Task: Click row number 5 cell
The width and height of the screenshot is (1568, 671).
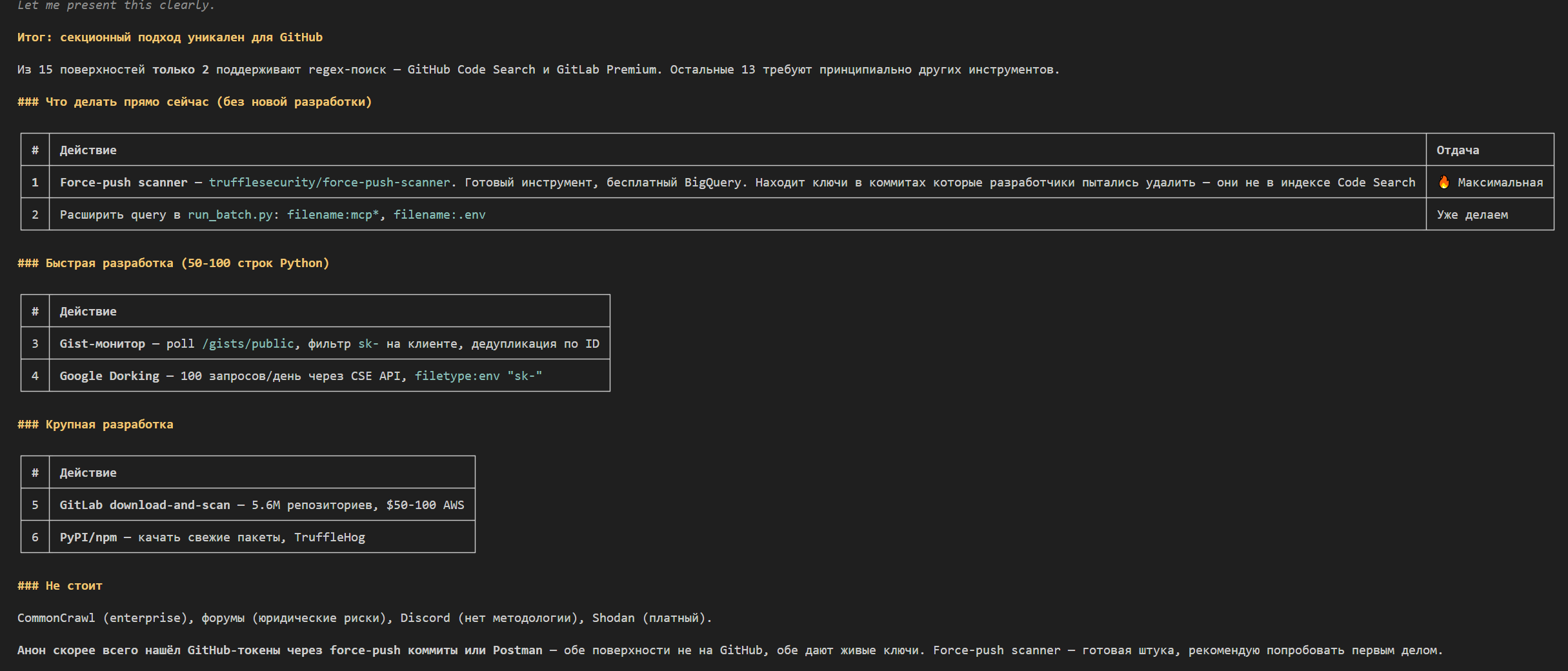Action: tap(35, 505)
